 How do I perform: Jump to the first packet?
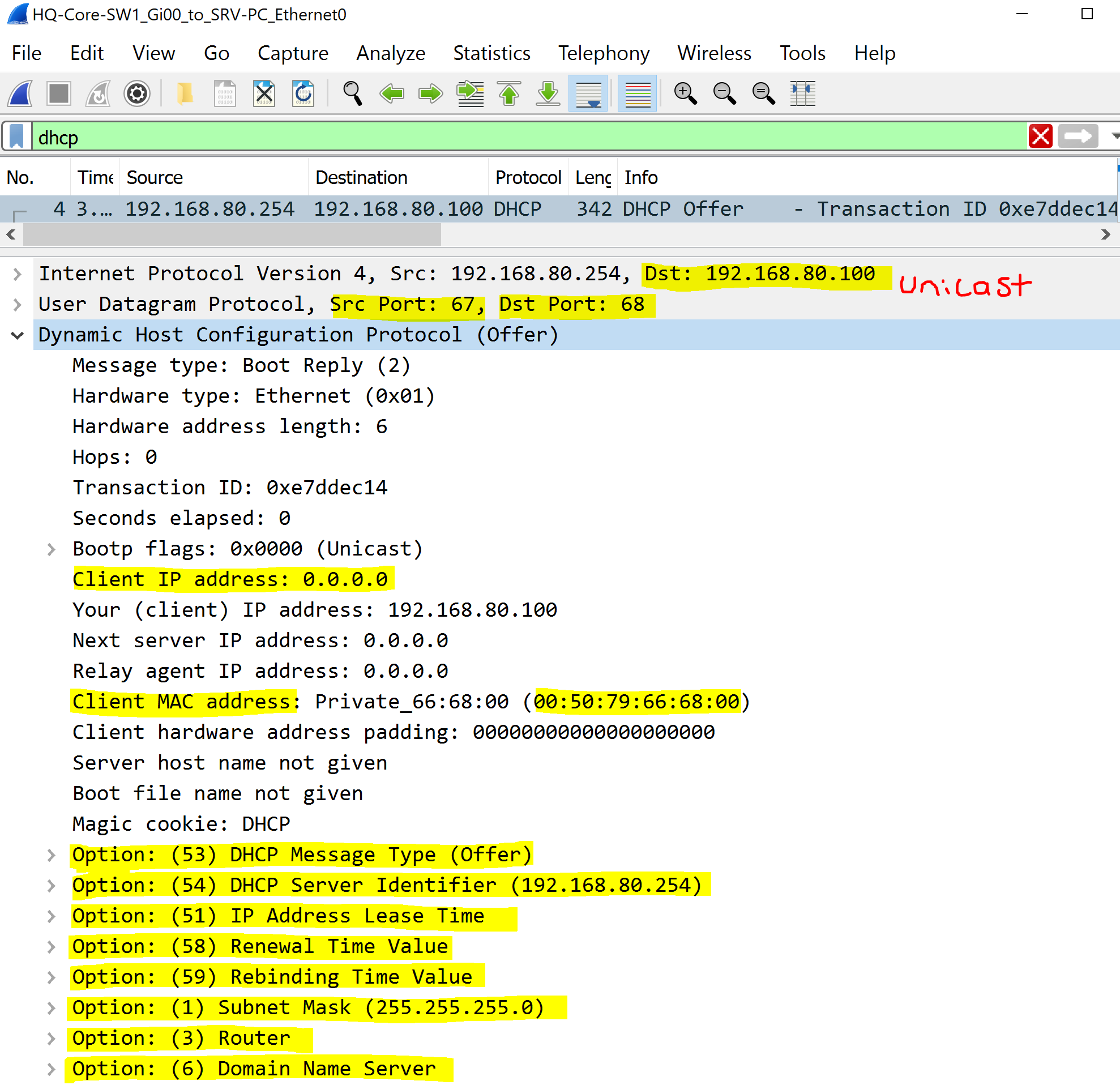(x=509, y=93)
